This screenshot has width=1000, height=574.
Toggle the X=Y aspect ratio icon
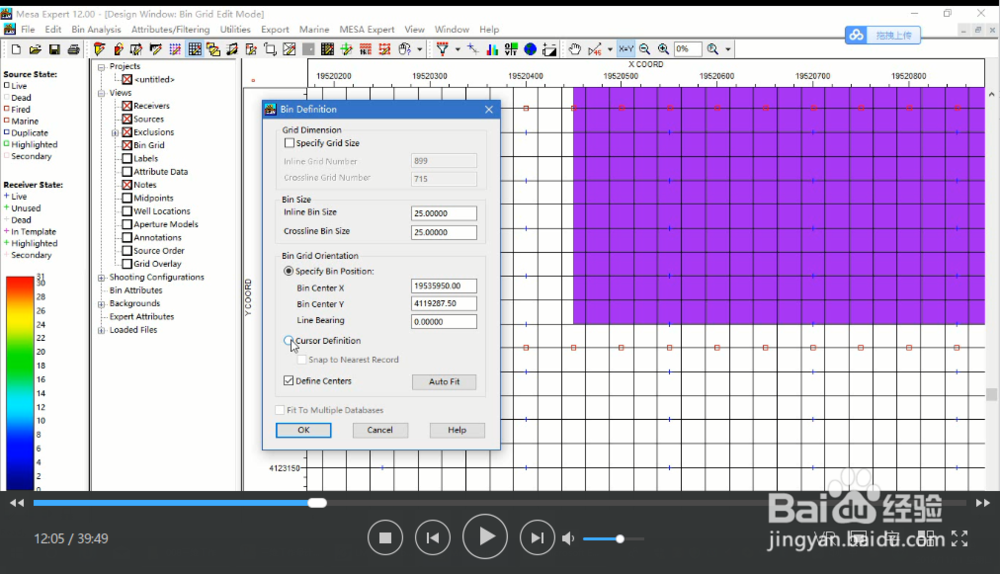626,49
